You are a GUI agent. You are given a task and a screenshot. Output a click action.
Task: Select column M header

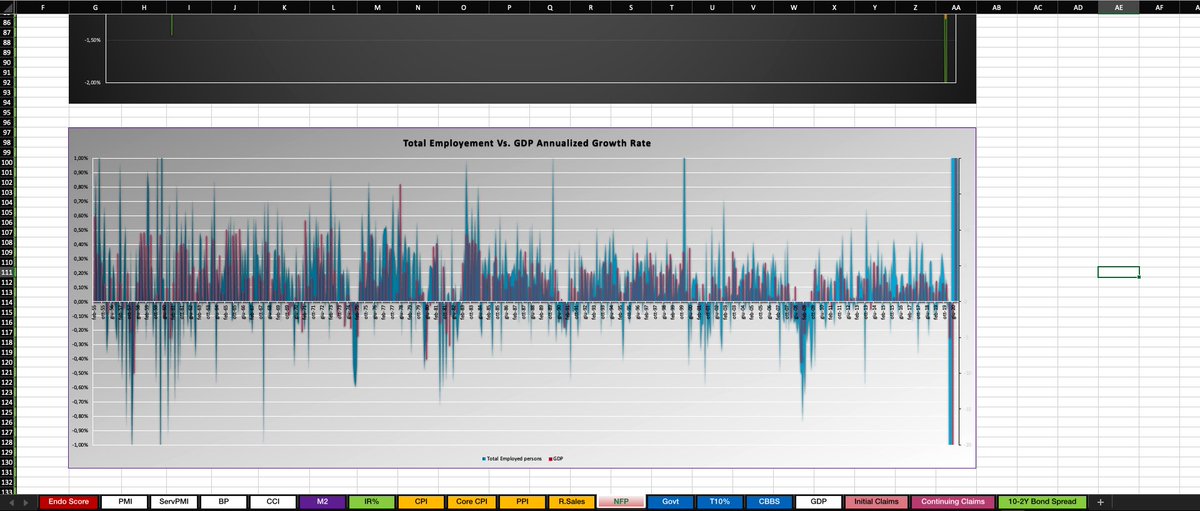tap(376, 7)
